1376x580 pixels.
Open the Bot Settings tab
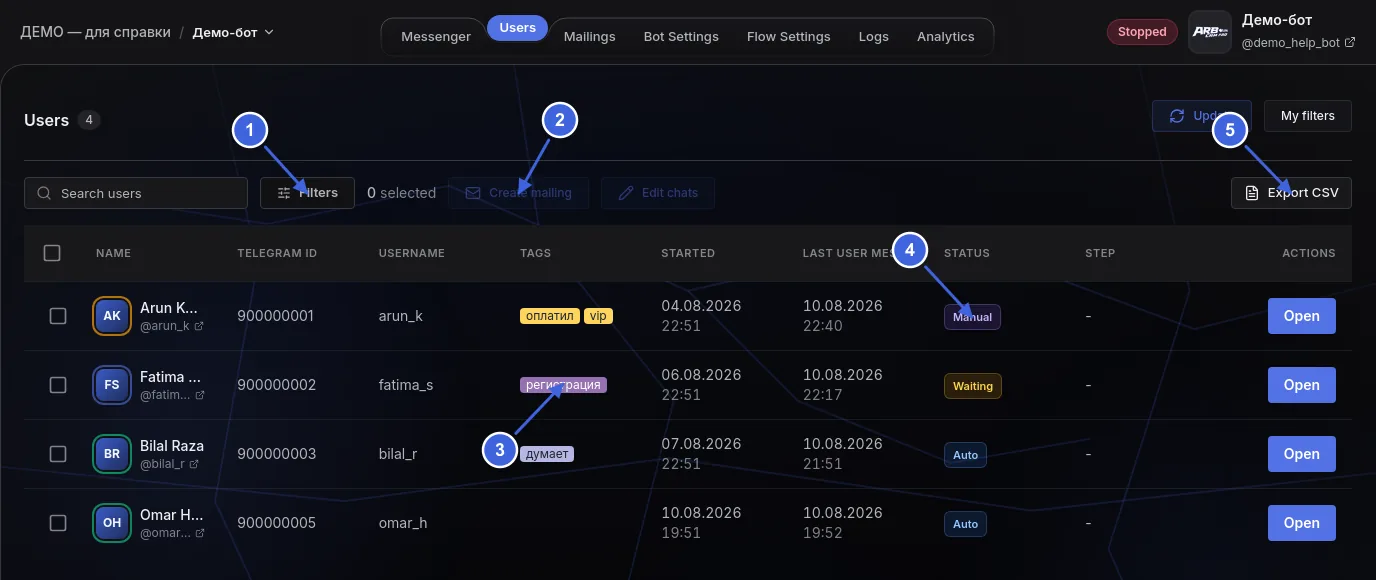[681, 37]
